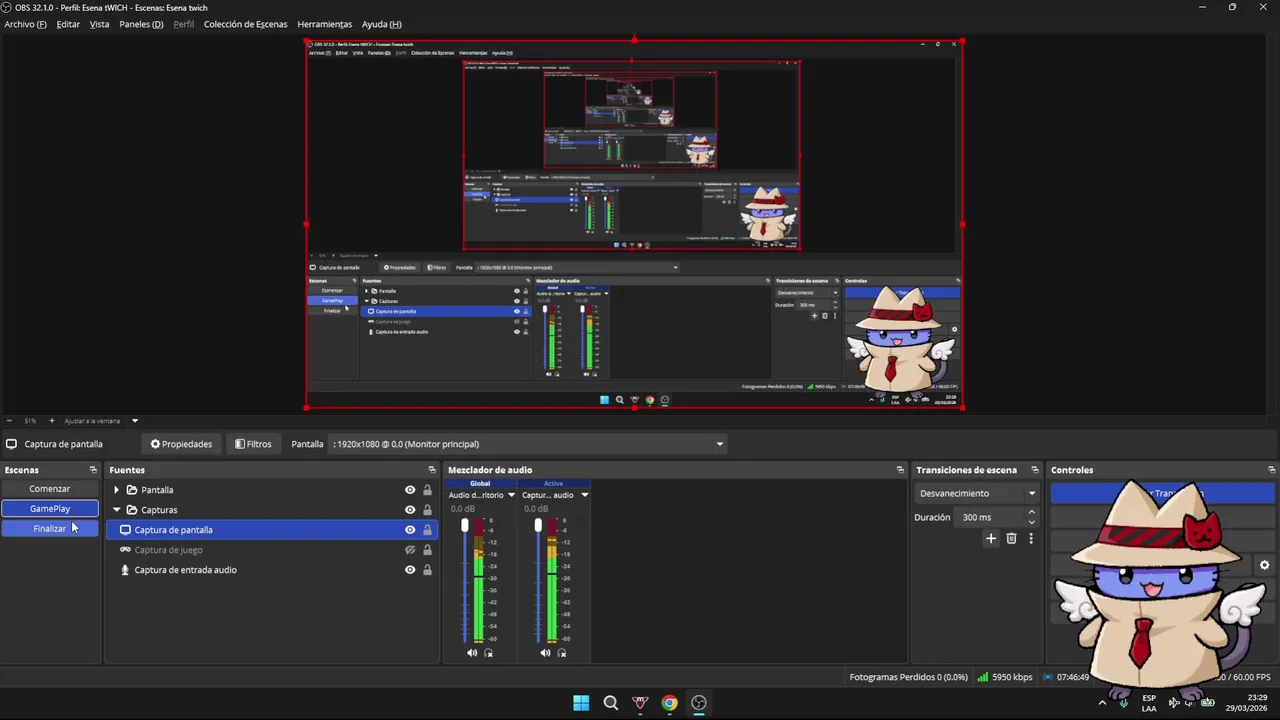Undock the Escenas panel
The width and height of the screenshot is (1280, 720).
[93, 470]
